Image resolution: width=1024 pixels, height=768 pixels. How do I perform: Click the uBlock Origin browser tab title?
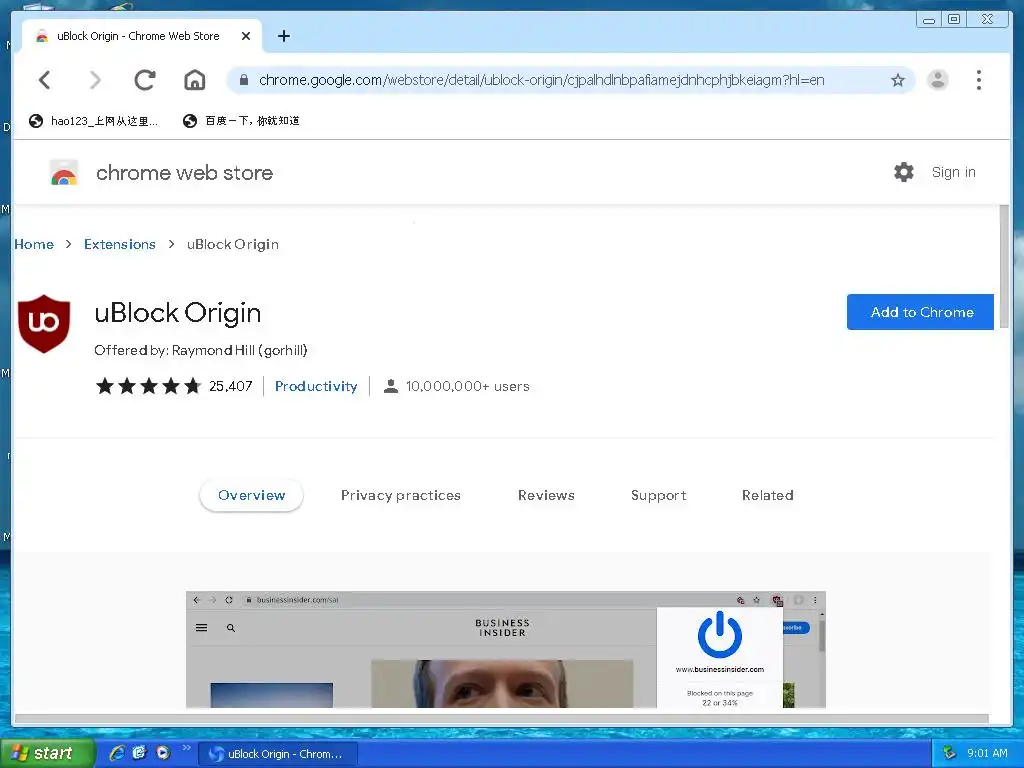pos(138,36)
